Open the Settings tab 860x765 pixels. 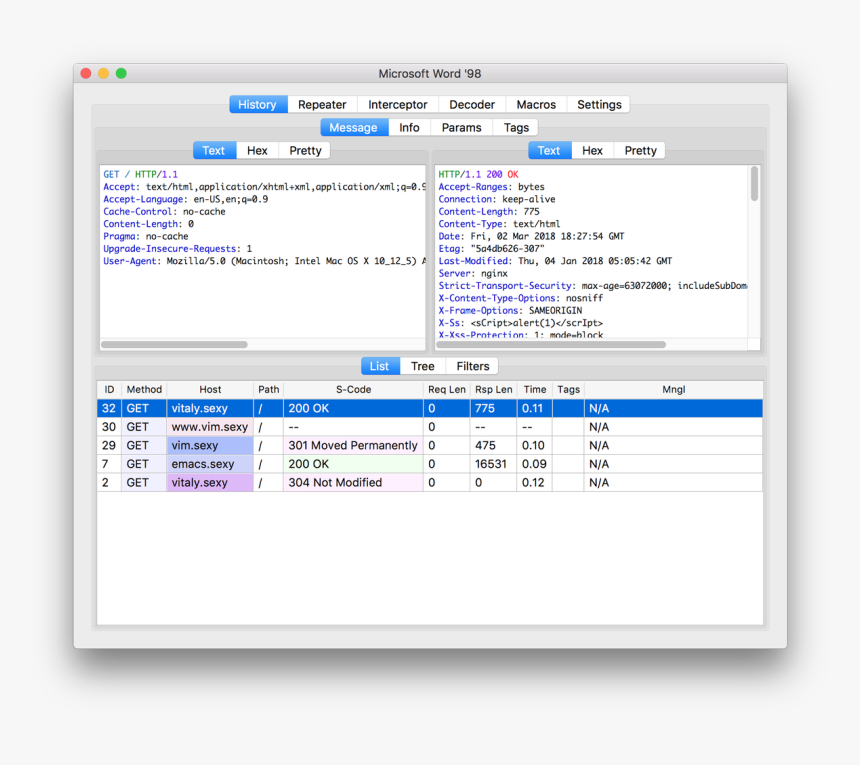pyautogui.click(x=598, y=104)
